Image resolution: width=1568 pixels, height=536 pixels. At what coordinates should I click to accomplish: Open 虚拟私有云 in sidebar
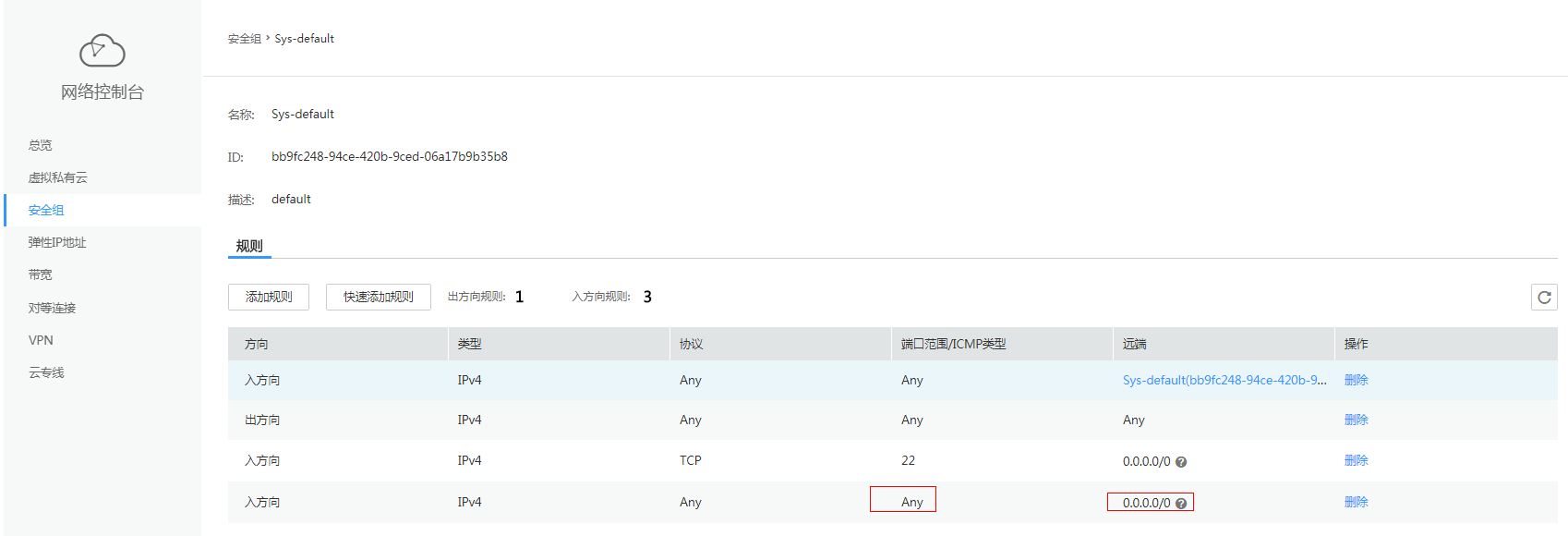coord(57,177)
